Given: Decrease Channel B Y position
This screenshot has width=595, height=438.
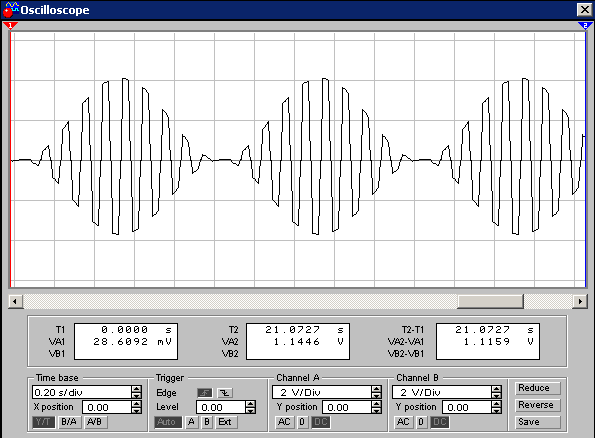Looking at the screenshot, I should (x=496, y=410).
